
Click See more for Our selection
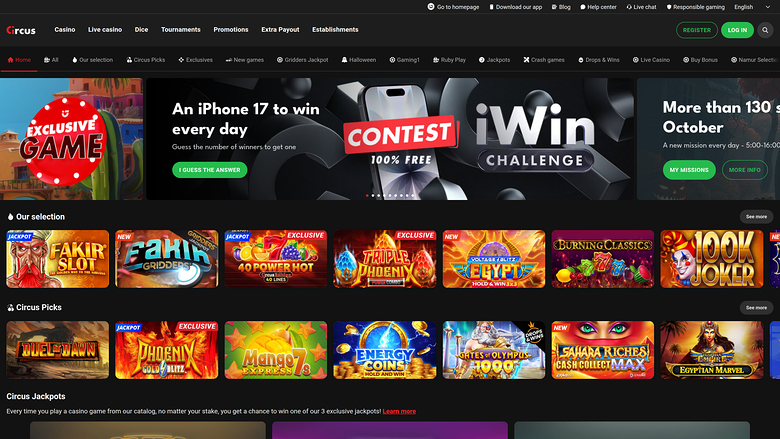756,217
